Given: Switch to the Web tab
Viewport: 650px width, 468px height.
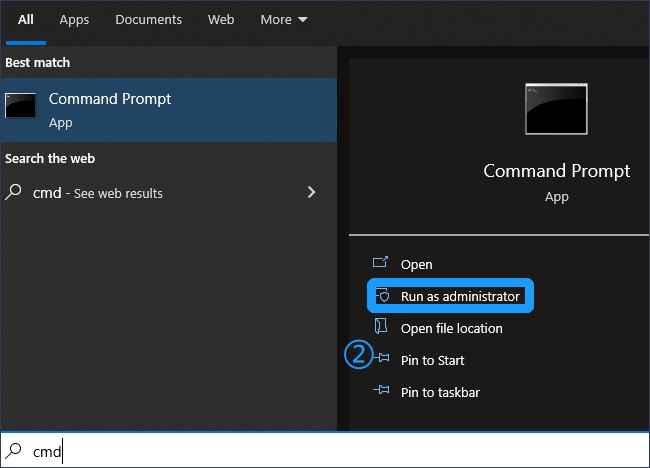Looking at the screenshot, I should click(x=221, y=19).
